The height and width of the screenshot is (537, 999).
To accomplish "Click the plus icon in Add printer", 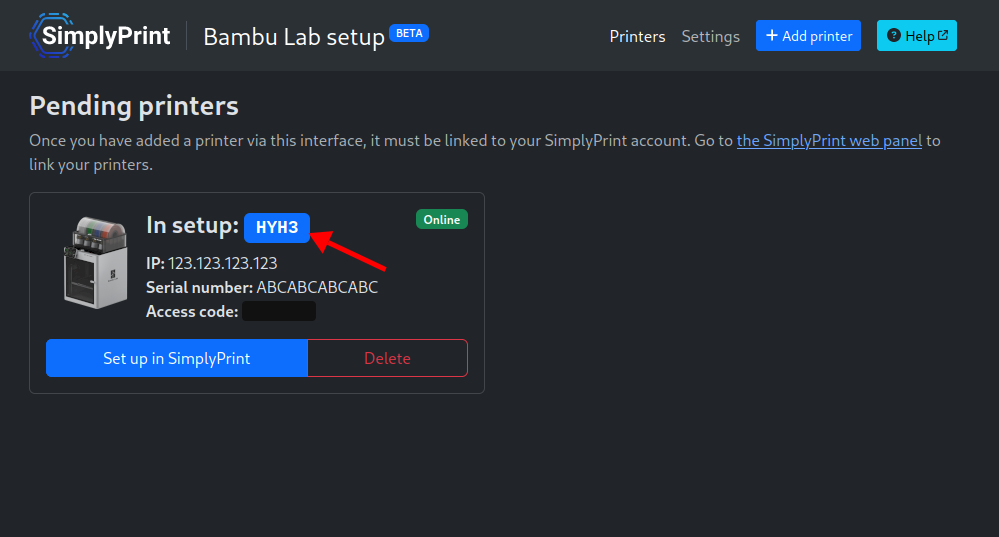I will [772, 36].
